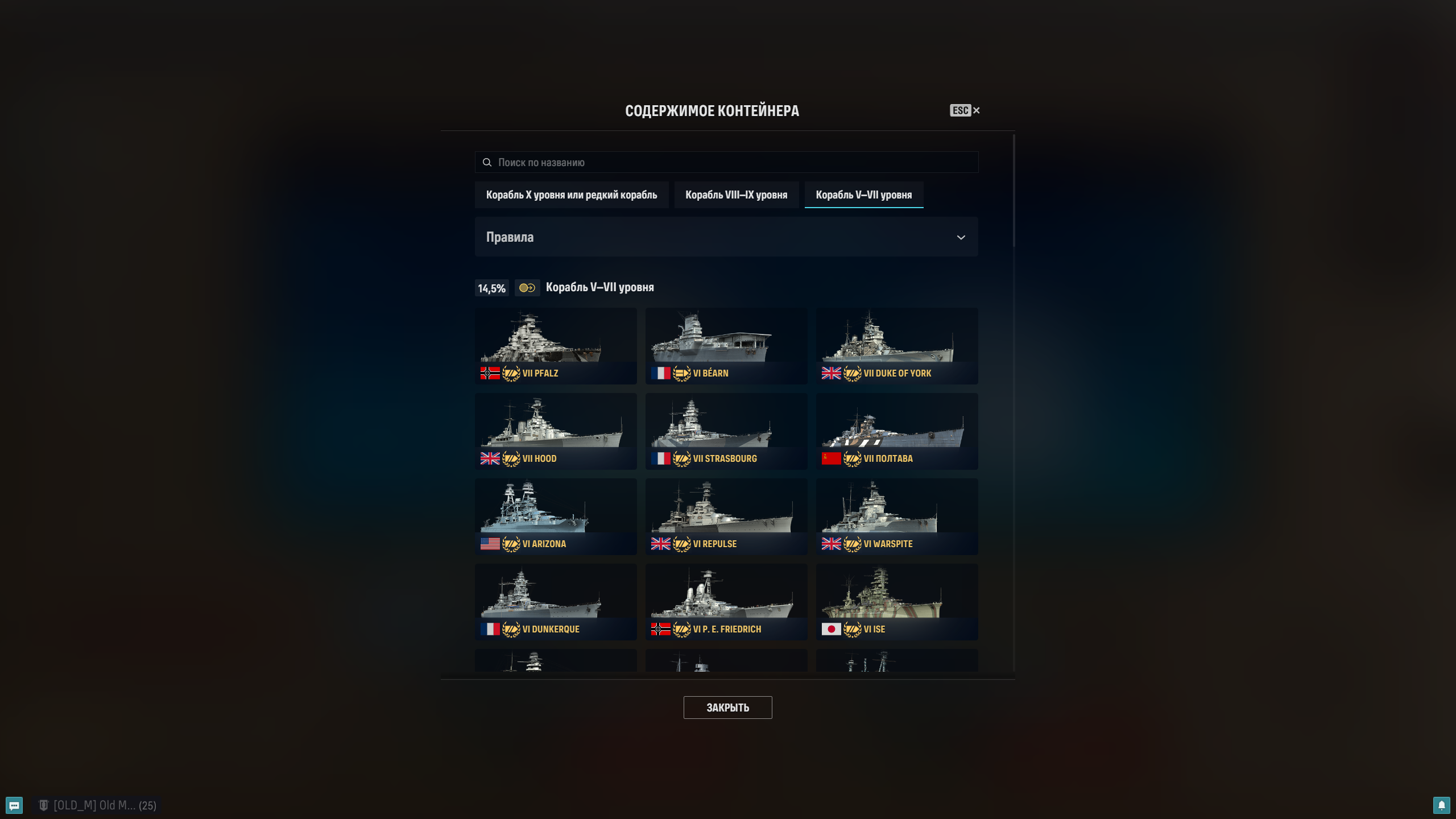Viewport: 1456px width, 819px height.
Task: Expand the Правила rules section chevron
Action: 961,237
